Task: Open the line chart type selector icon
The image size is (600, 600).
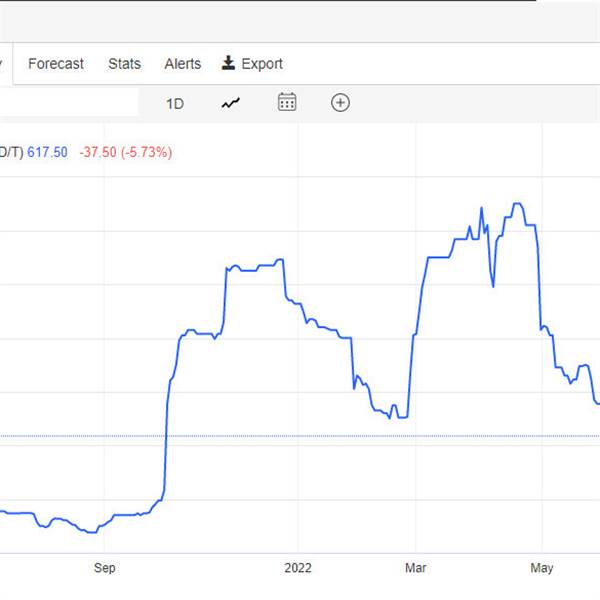Action: 231,103
